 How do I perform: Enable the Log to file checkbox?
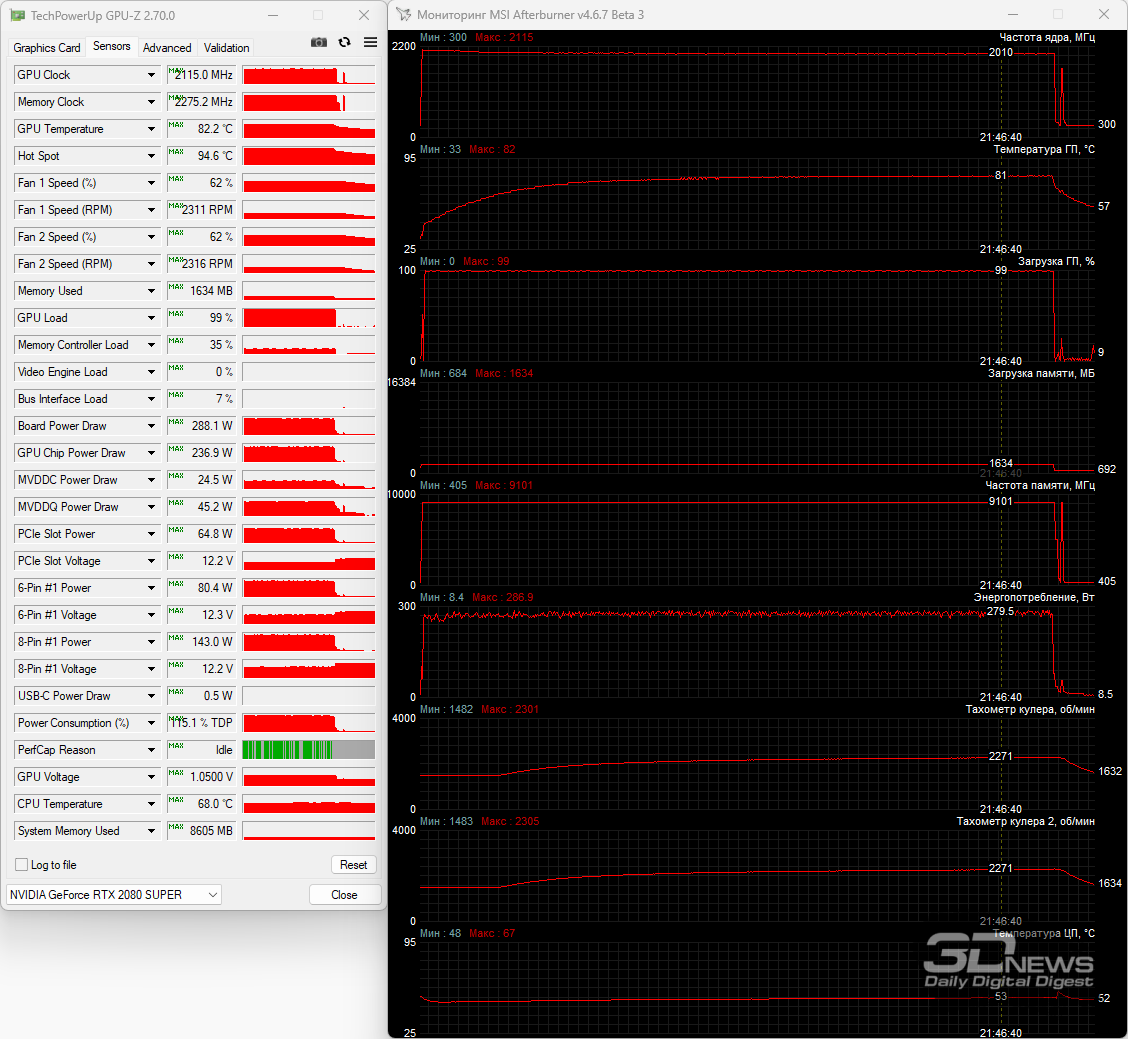click(x=22, y=865)
